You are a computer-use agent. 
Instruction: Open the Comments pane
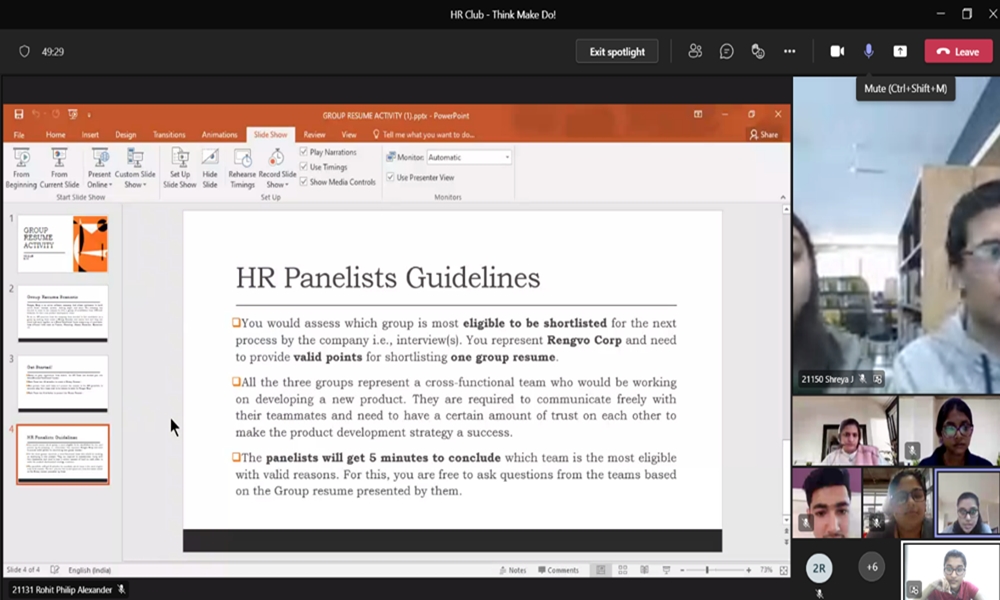pyautogui.click(x=558, y=570)
